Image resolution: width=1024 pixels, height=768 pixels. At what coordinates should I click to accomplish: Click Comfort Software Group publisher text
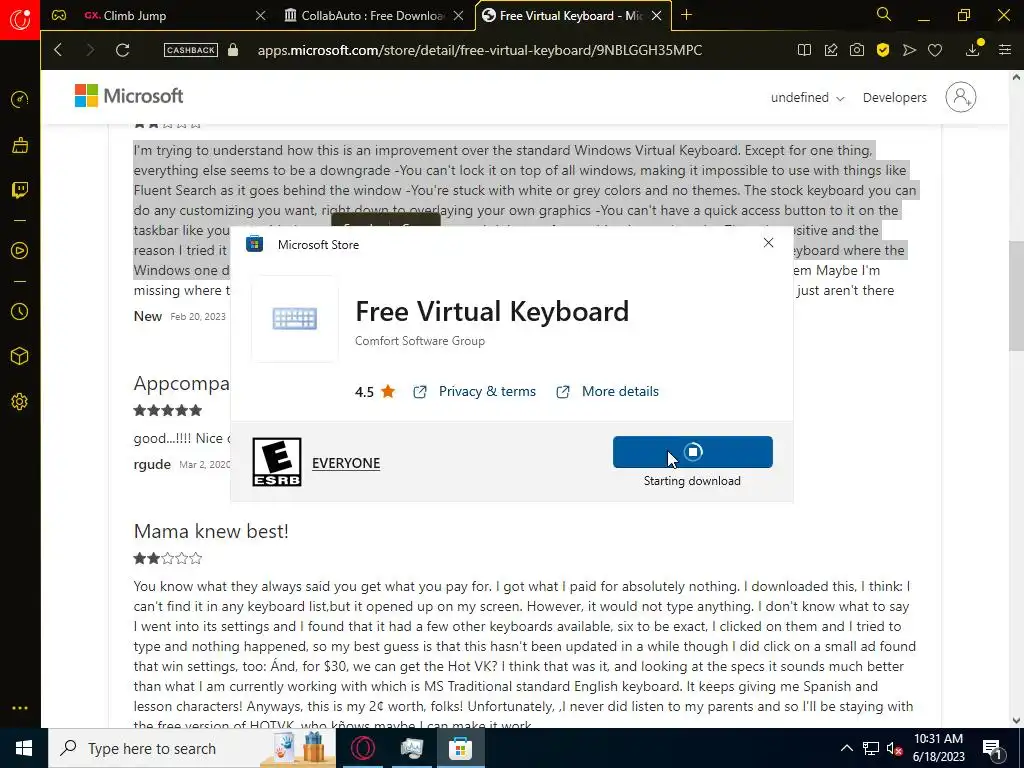419,341
